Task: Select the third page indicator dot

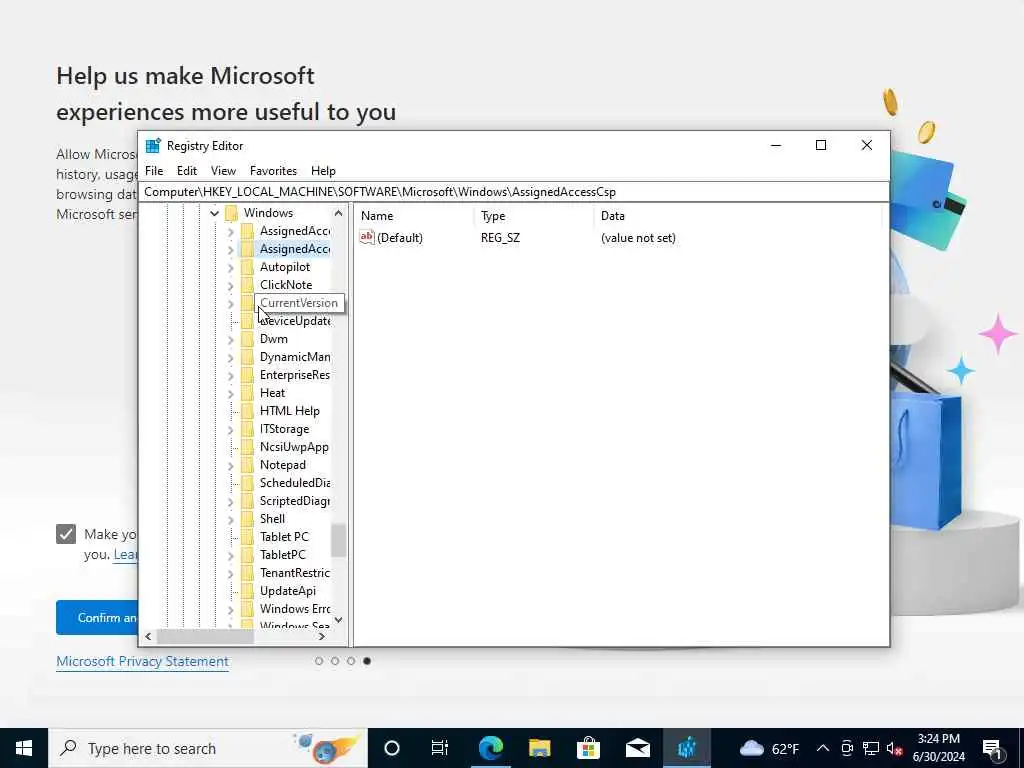Action: pyautogui.click(x=351, y=661)
